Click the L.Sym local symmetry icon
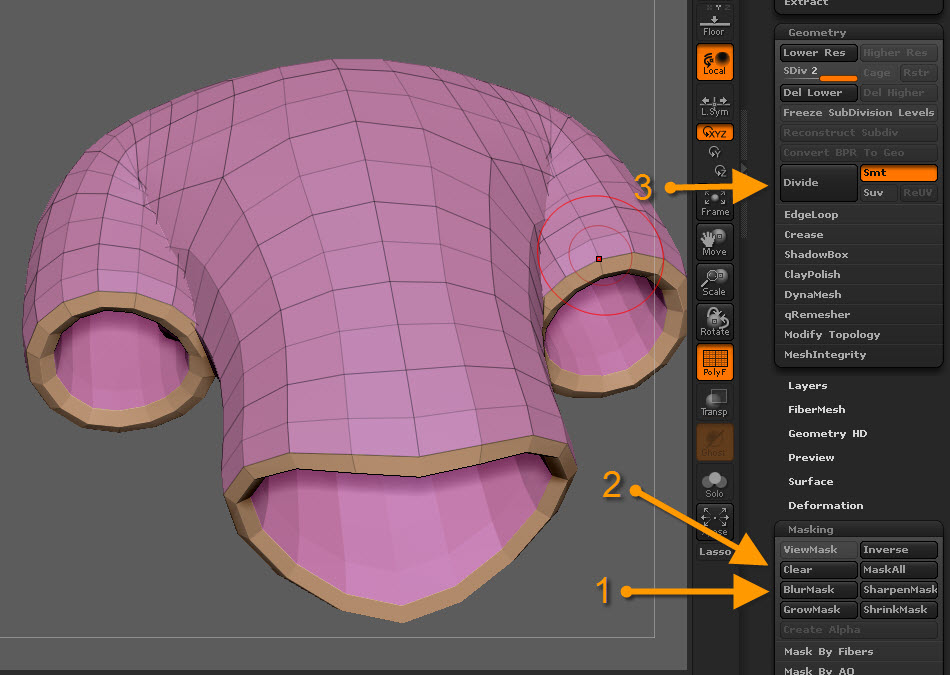The height and width of the screenshot is (675, 950). (x=715, y=103)
